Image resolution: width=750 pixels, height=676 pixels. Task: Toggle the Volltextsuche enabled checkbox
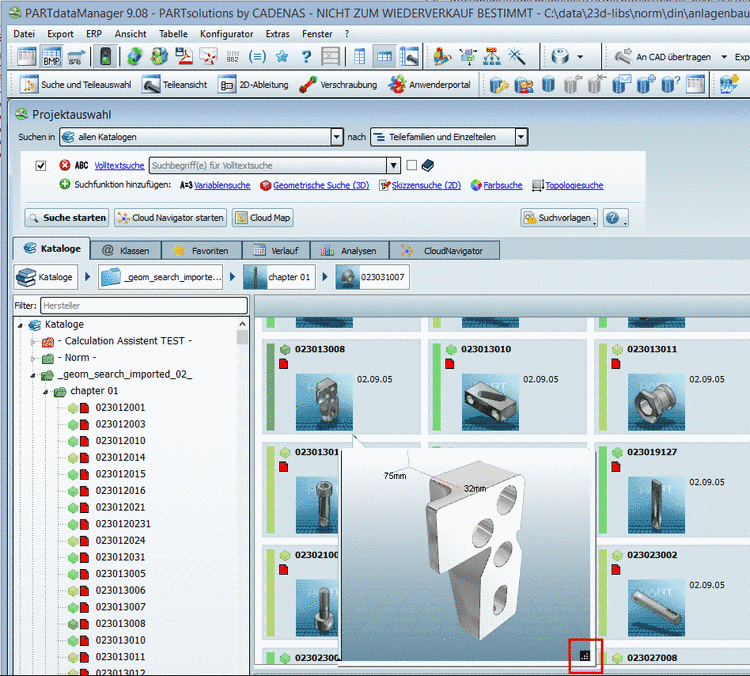(x=41, y=166)
